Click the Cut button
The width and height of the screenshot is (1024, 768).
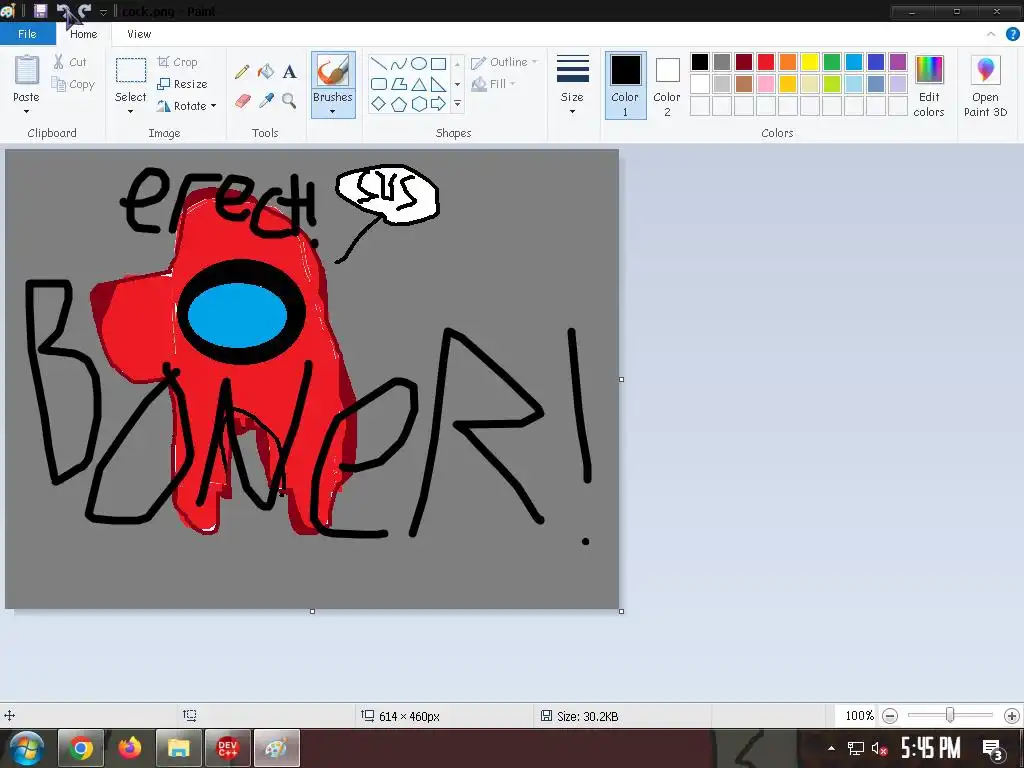click(69, 62)
